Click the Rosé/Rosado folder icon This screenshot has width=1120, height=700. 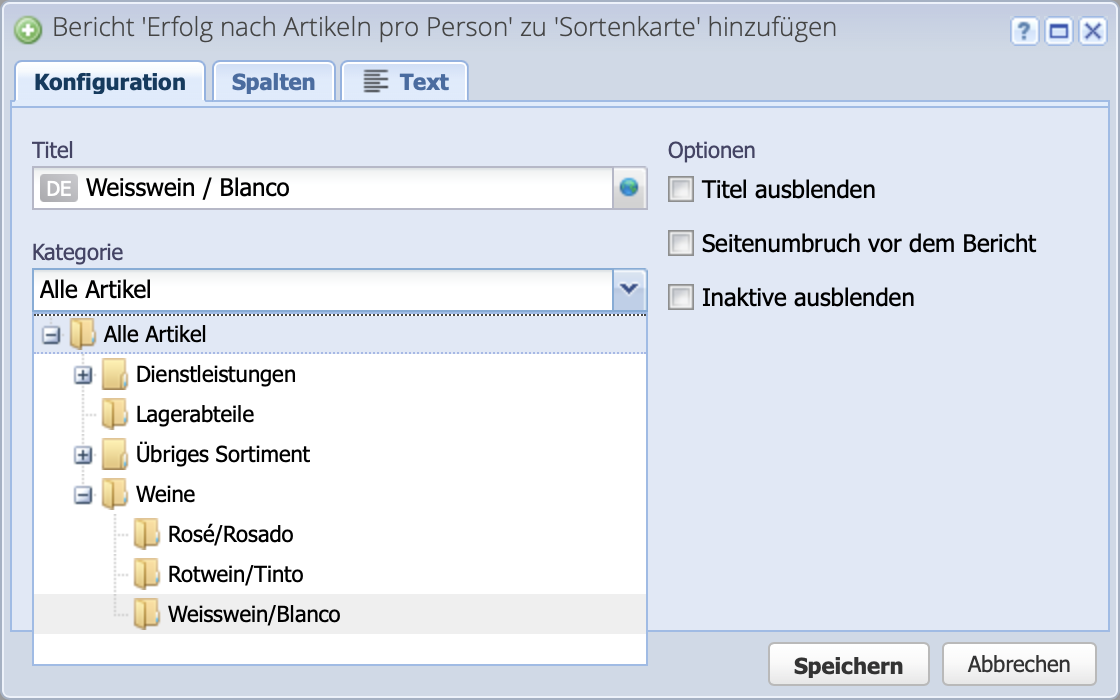pyautogui.click(x=145, y=534)
